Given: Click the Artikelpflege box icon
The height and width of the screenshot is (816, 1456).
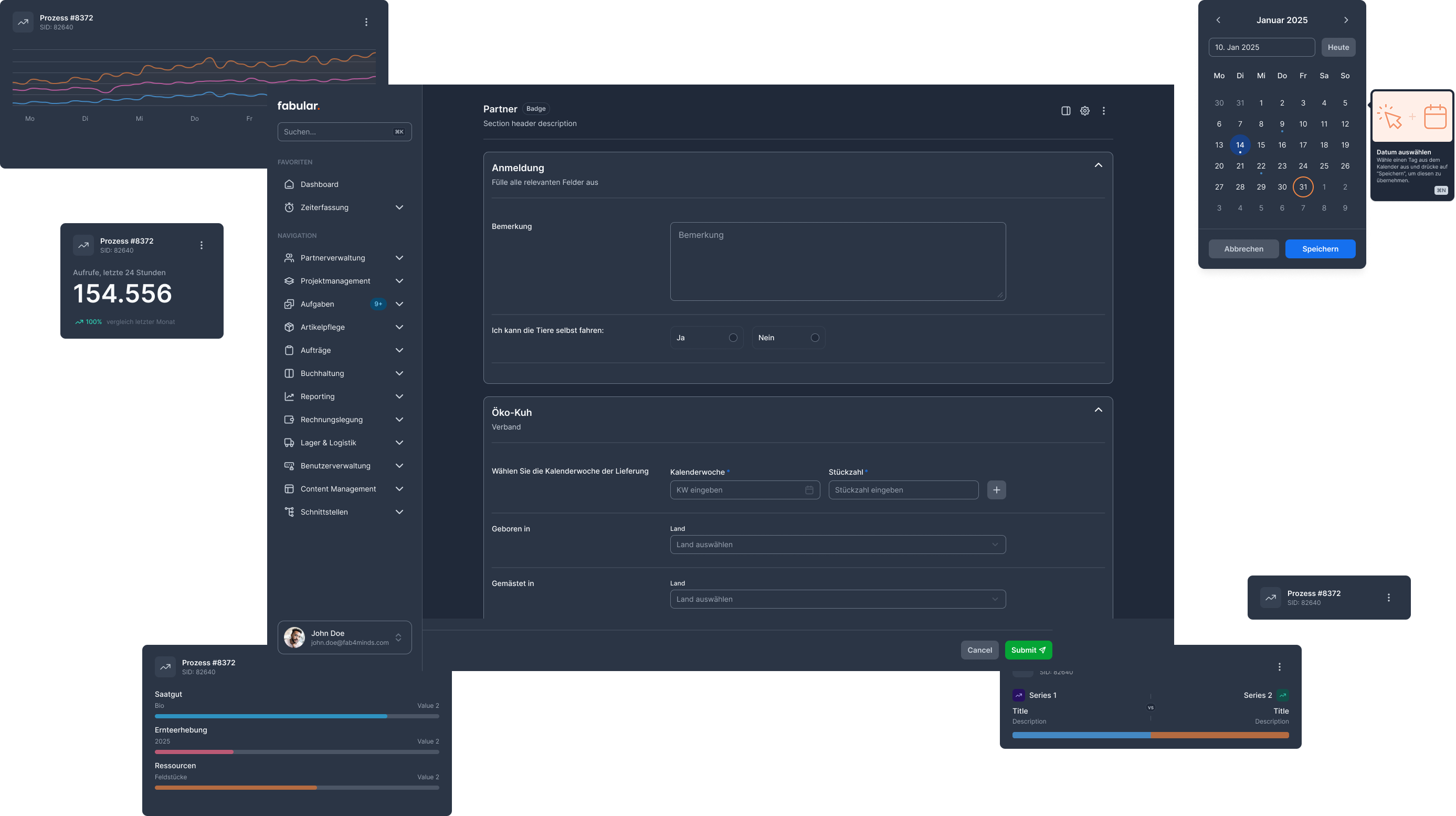Looking at the screenshot, I should click(x=289, y=328).
